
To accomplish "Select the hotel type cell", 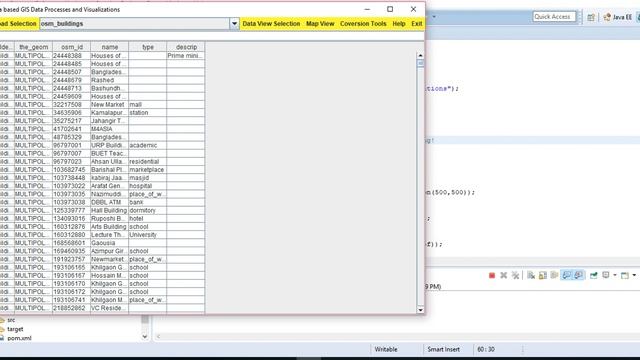I will [x=147, y=219].
